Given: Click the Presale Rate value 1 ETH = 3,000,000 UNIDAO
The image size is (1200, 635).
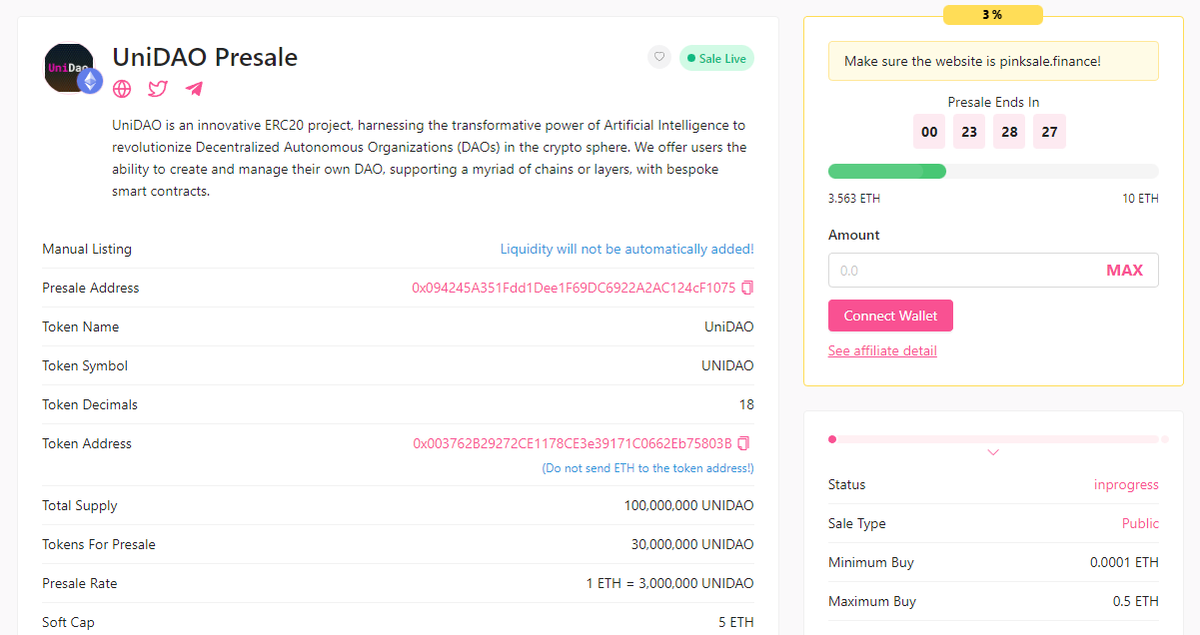Looking at the screenshot, I should [670, 584].
